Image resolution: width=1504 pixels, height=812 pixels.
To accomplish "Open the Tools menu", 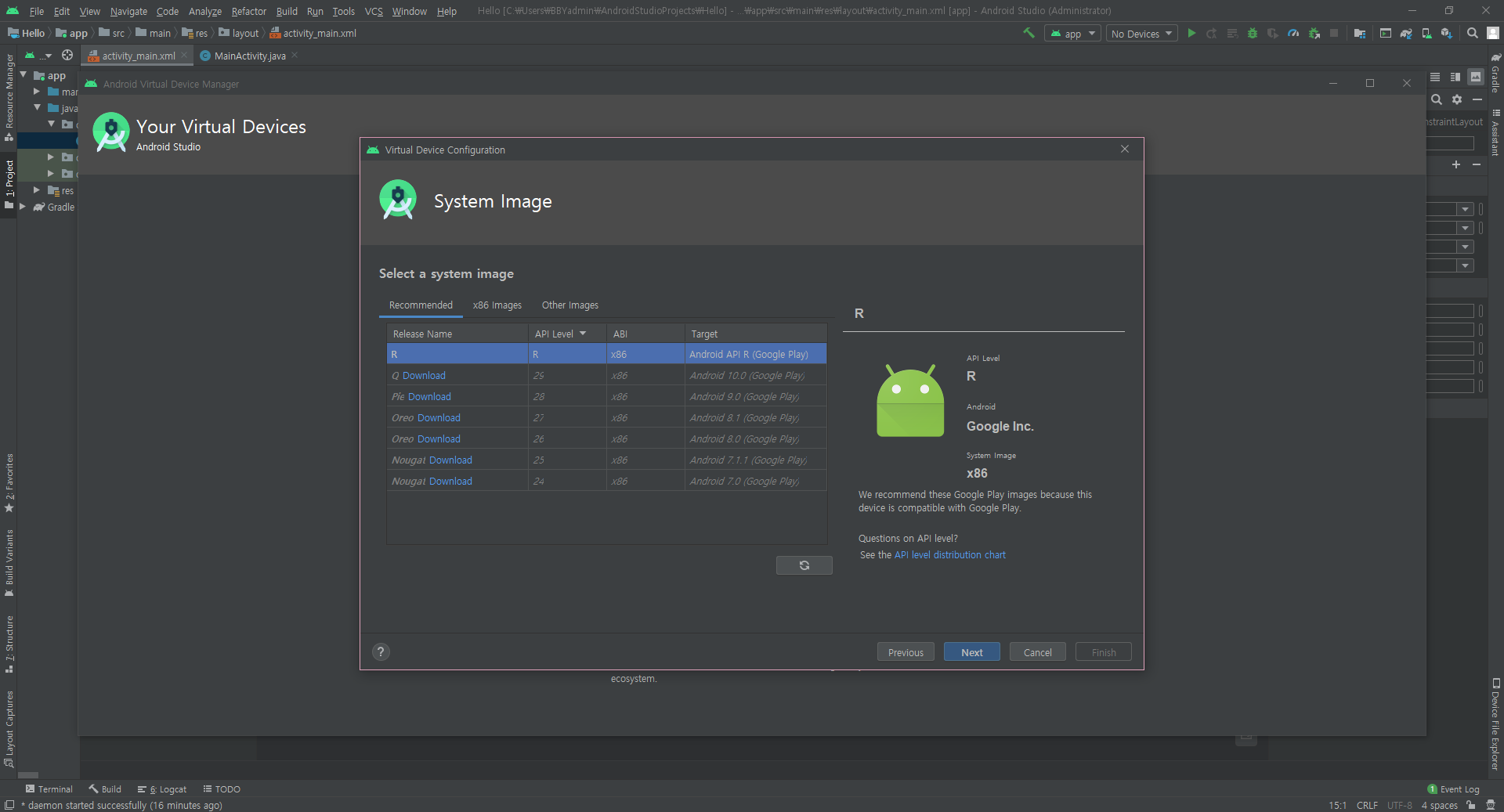I will (343, 11).
